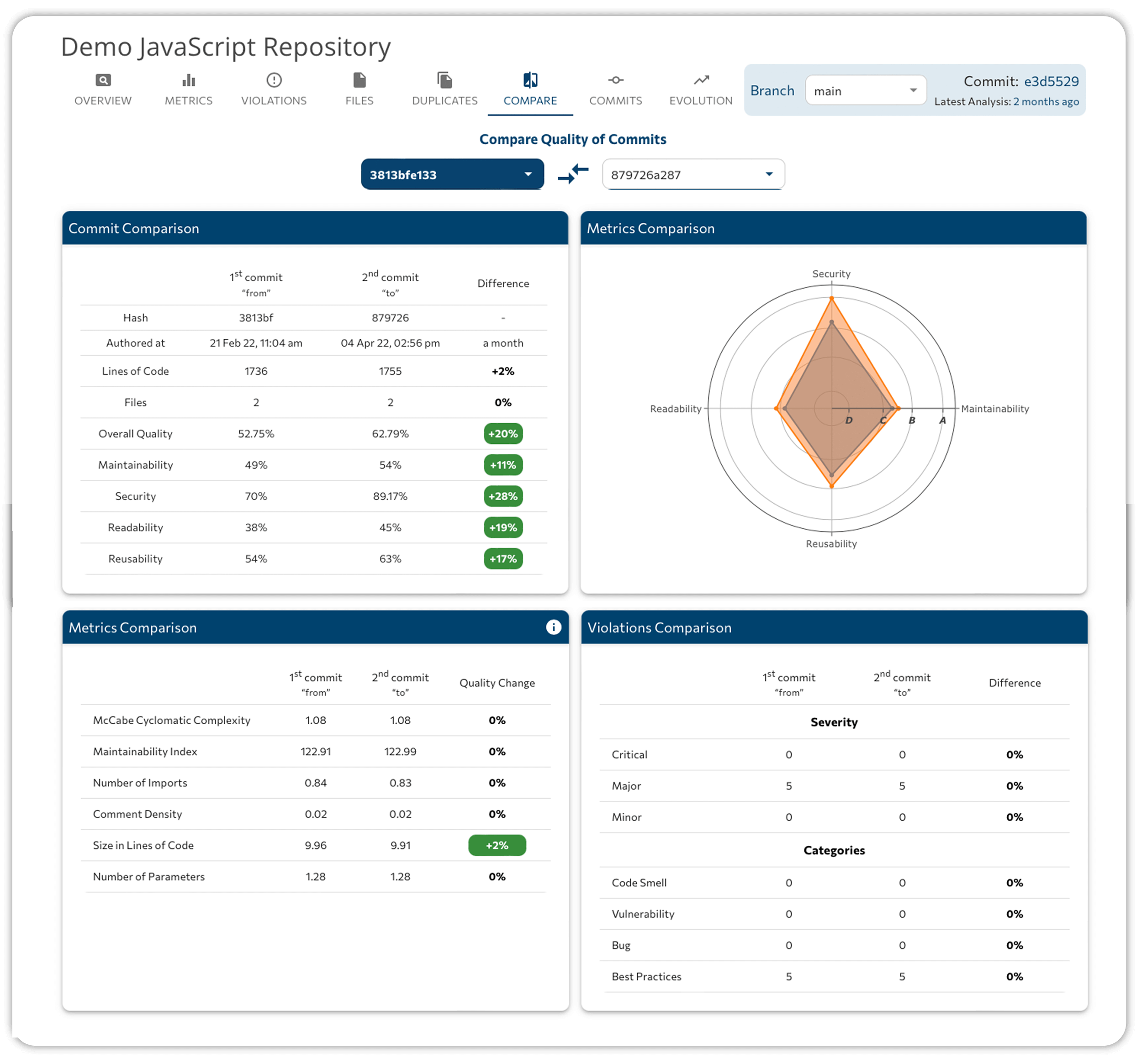The height and width of the screenshot is (1064, 1142).
Task: Click the Commit Comparison panel header
Action: pos(315,228)
